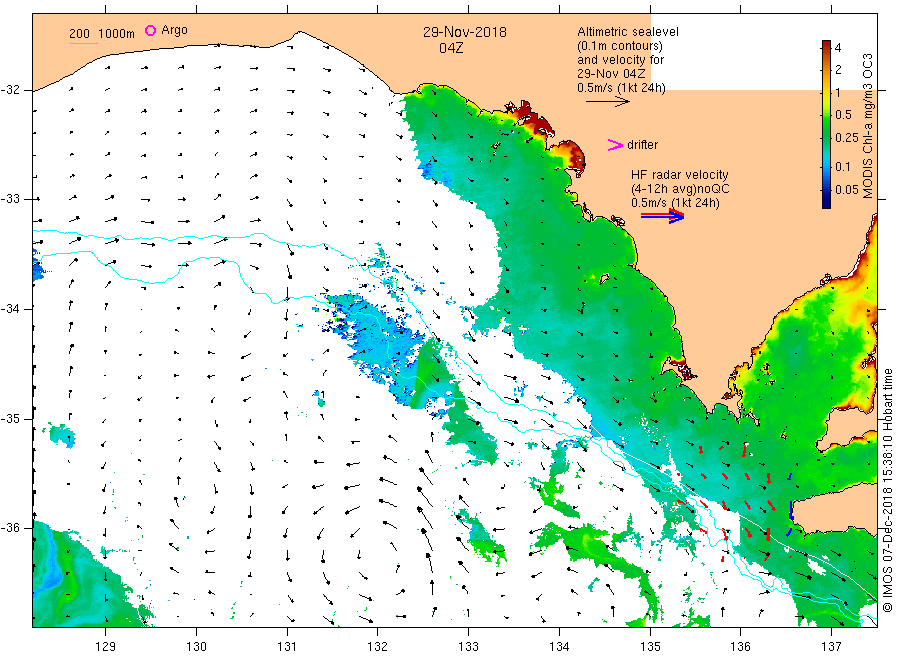Click the '29-Nov 04Z' altimetry legend line
900x660 pixels.
click(611, 73)
